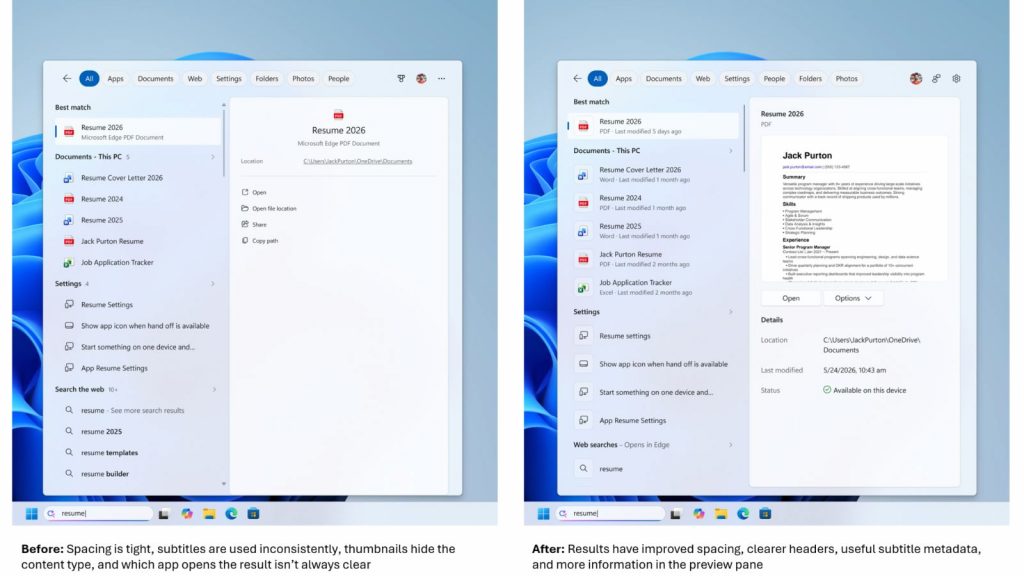Select the Folders tab in Before panel
Image resolution: width=1024 pixels, height=576 pixels.
[x=266, y=78]
